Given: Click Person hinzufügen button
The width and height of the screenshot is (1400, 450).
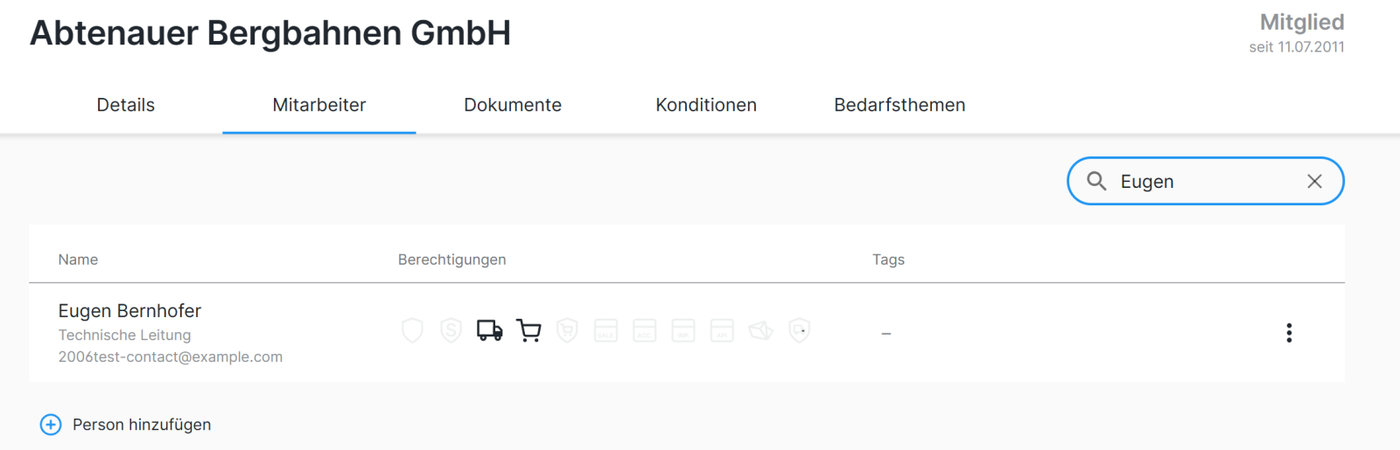Looking at the screenshot, I should click(x=126, y=425).
